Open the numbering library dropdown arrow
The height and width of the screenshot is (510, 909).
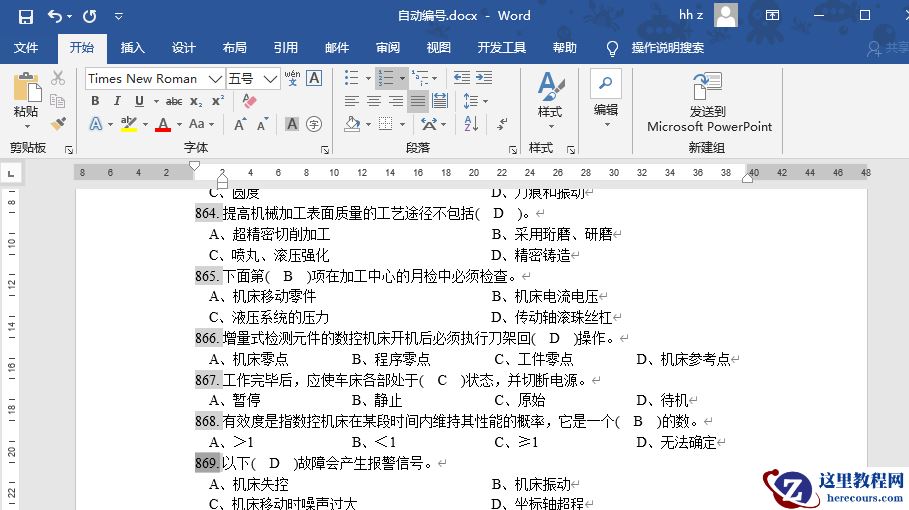(402, 78)
